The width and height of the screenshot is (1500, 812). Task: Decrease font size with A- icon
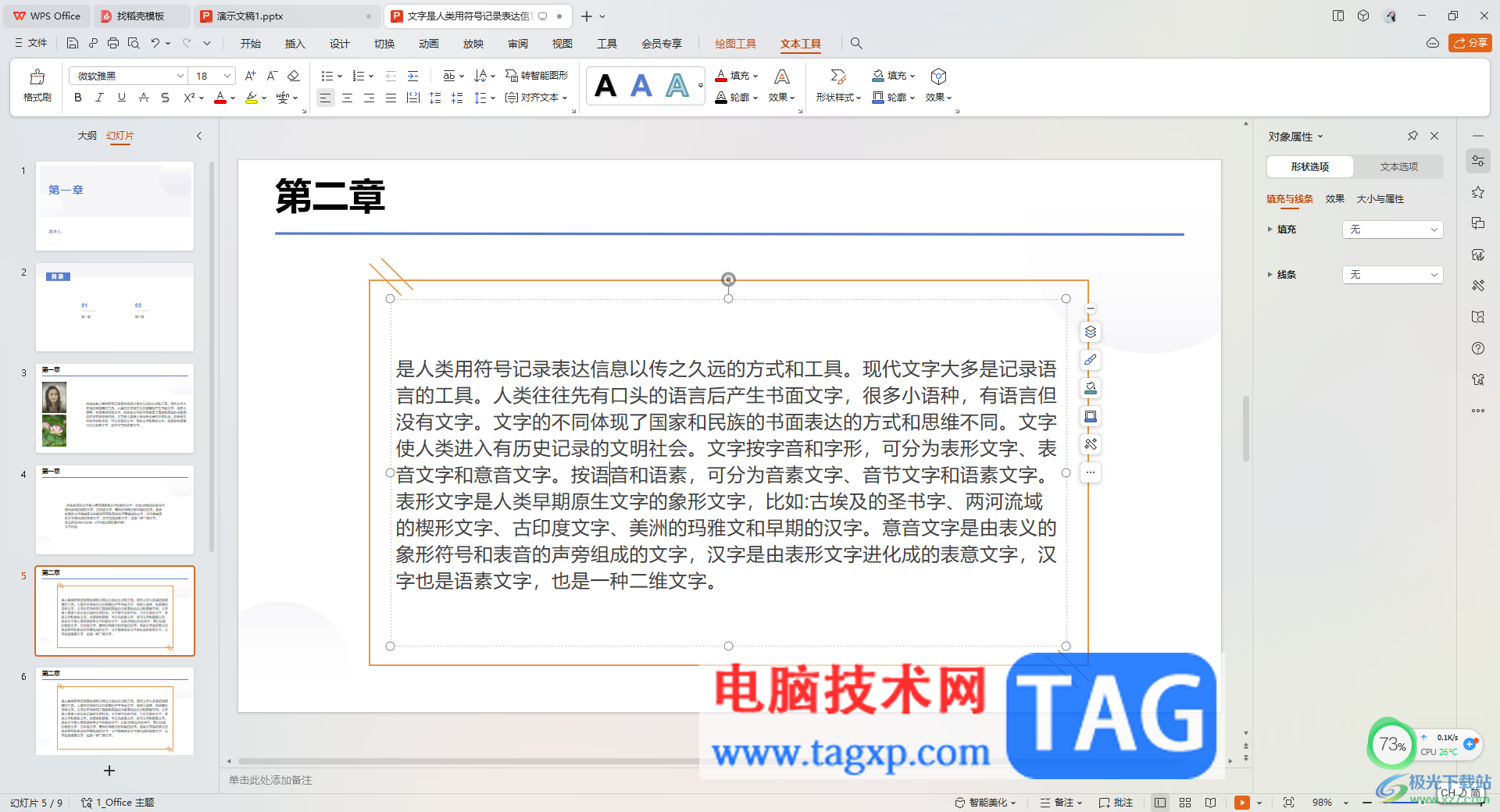pos(272,76)
